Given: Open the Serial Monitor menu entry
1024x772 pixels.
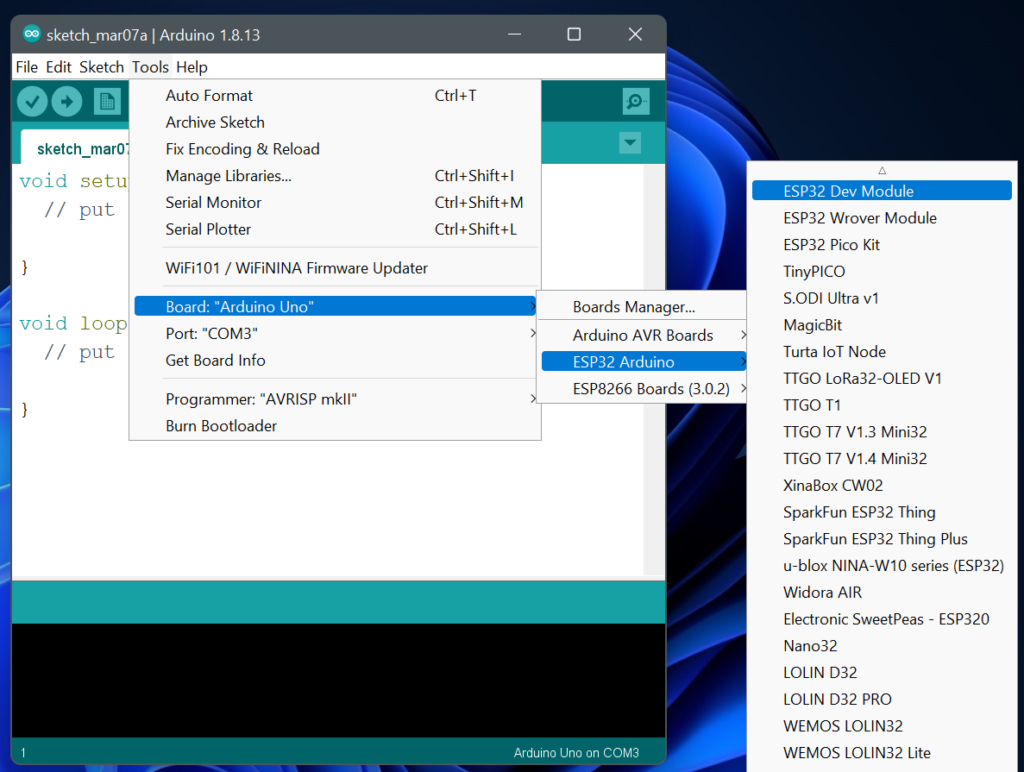Looking at the screenshot, I should pos(335,202).
